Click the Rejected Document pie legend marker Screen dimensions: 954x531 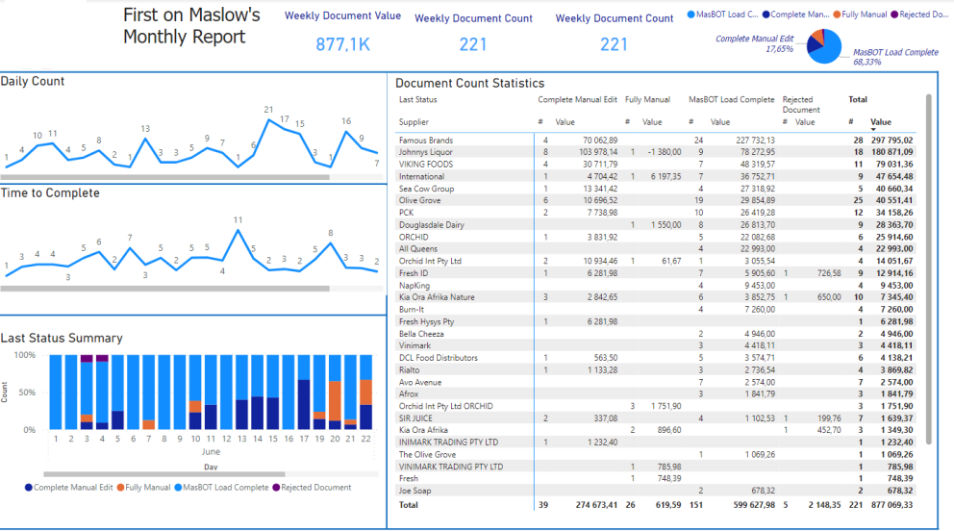(894, 15)
